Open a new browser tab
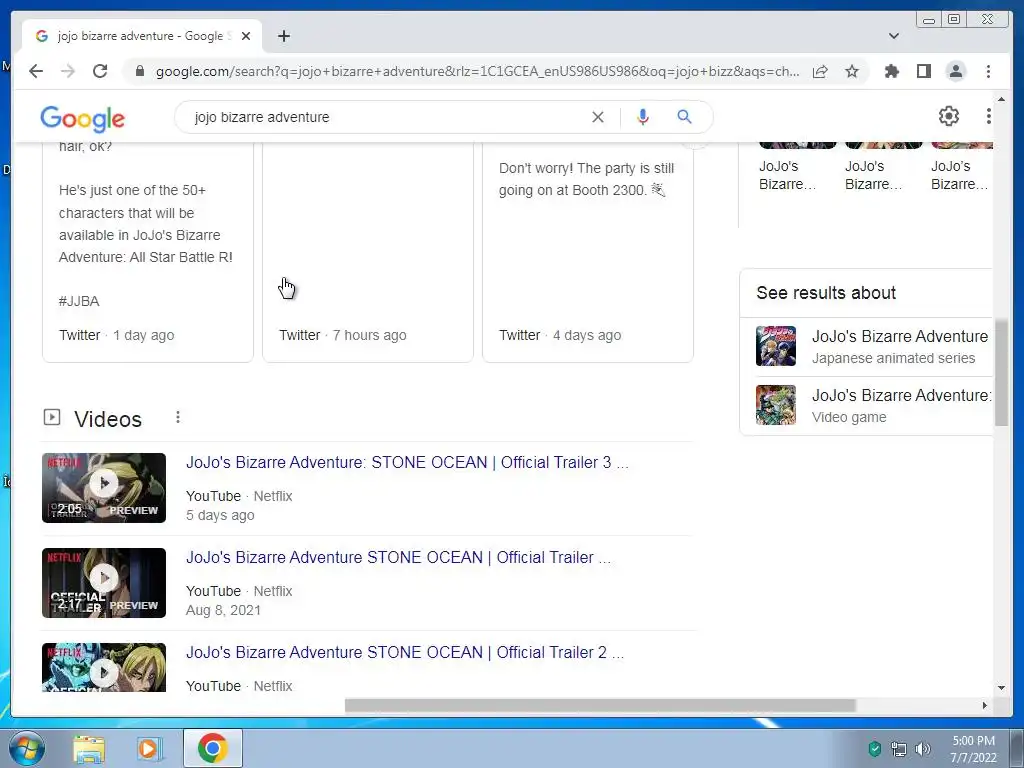Image resolution: width=1024 pixels, height=768 pixels. [283, 36]
